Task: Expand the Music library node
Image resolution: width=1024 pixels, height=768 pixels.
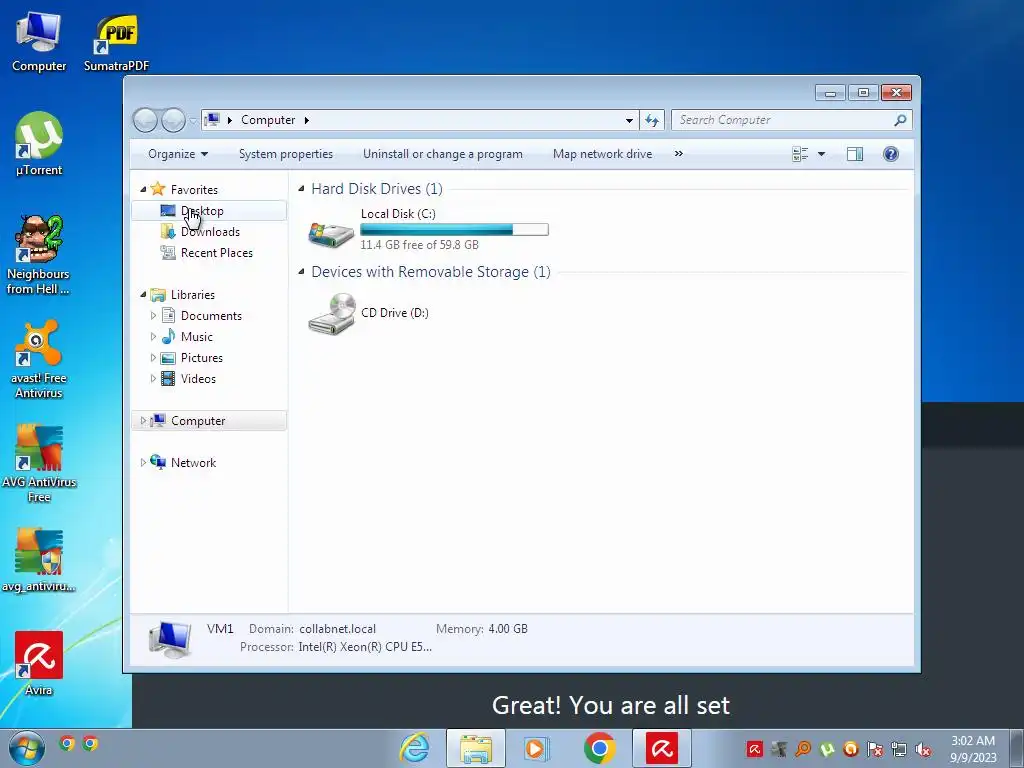Action: click(x=153, y=337)
